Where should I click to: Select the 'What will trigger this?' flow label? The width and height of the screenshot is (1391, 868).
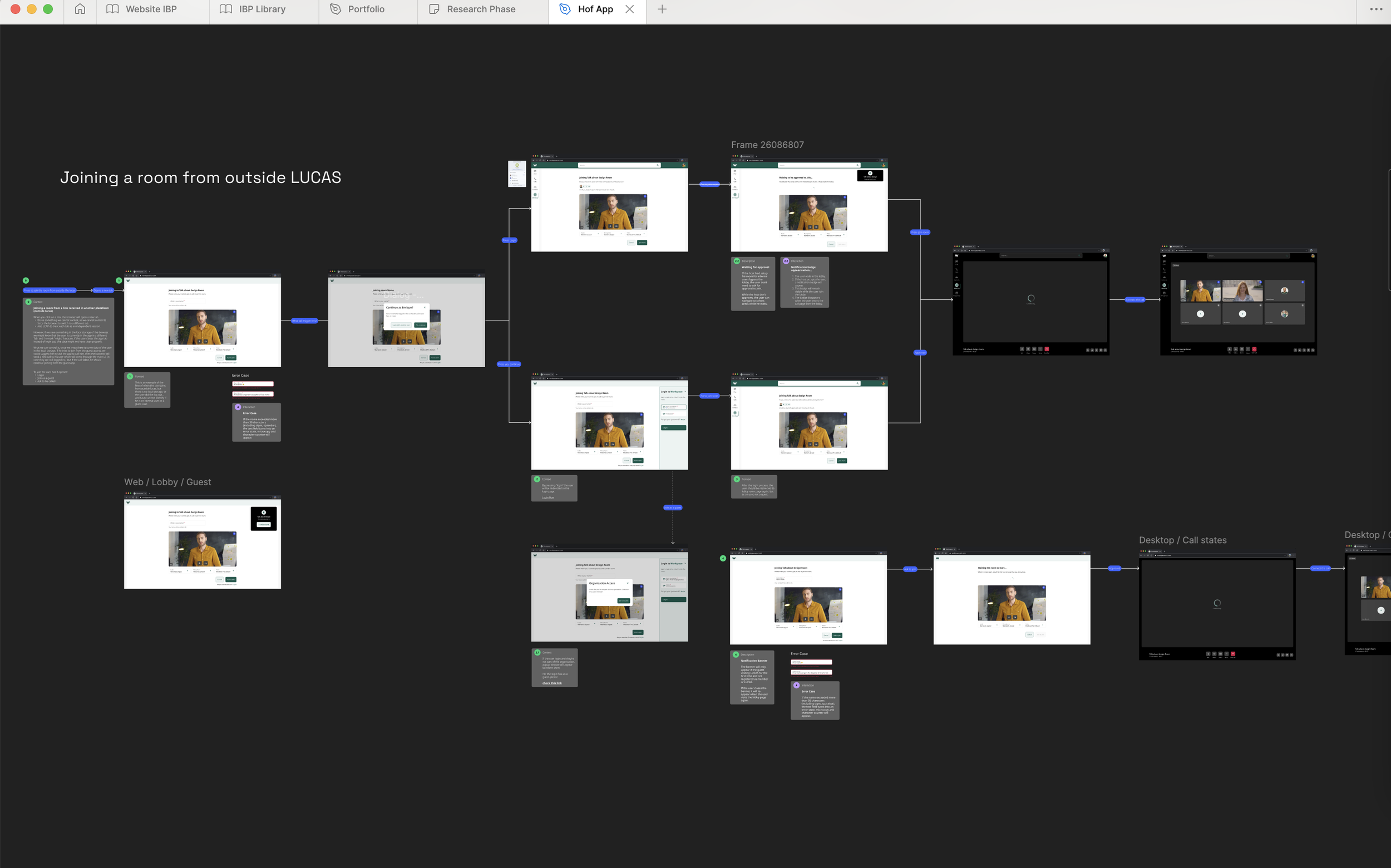coord(304,321)
